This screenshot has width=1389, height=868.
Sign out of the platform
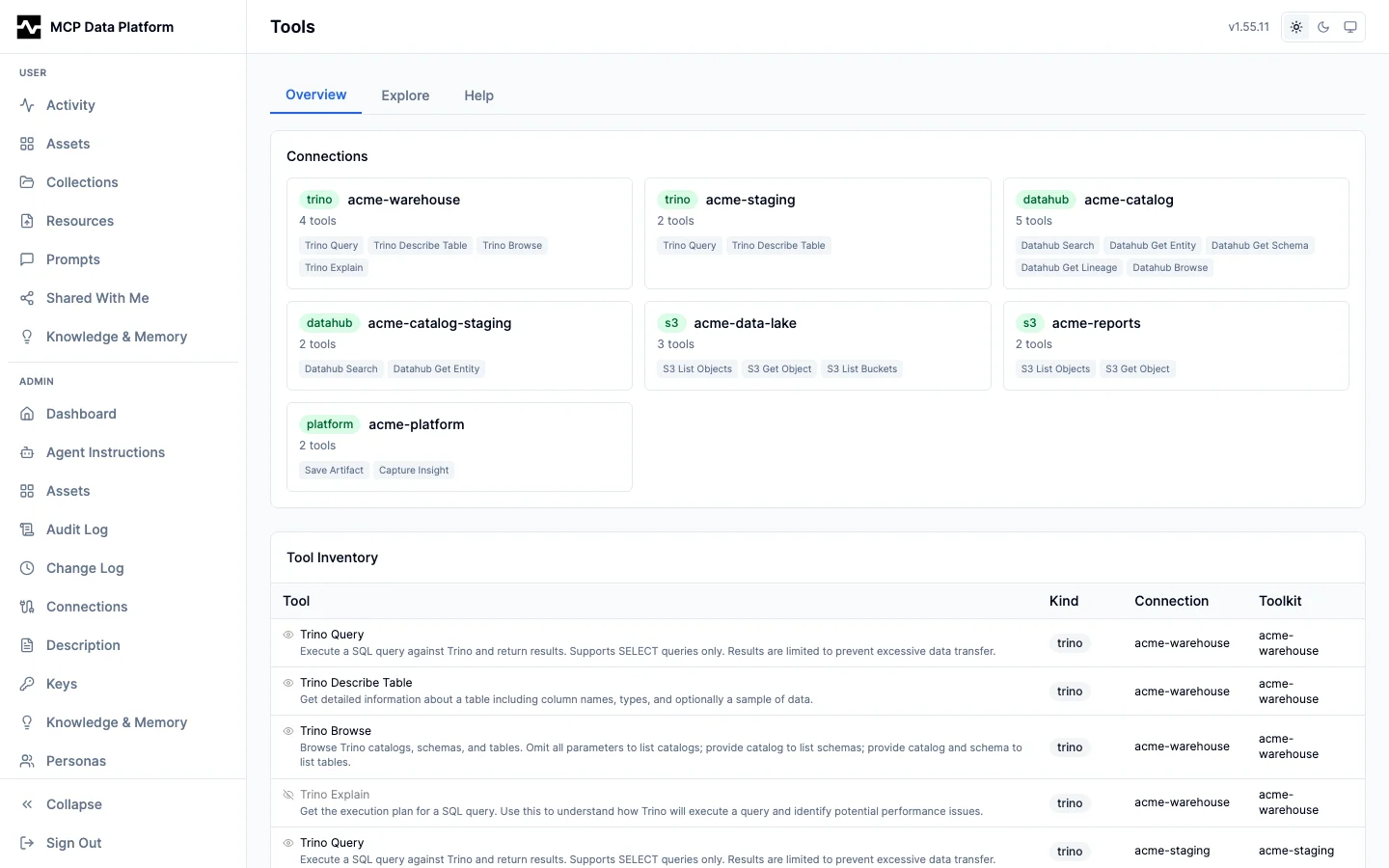(73, 843)
